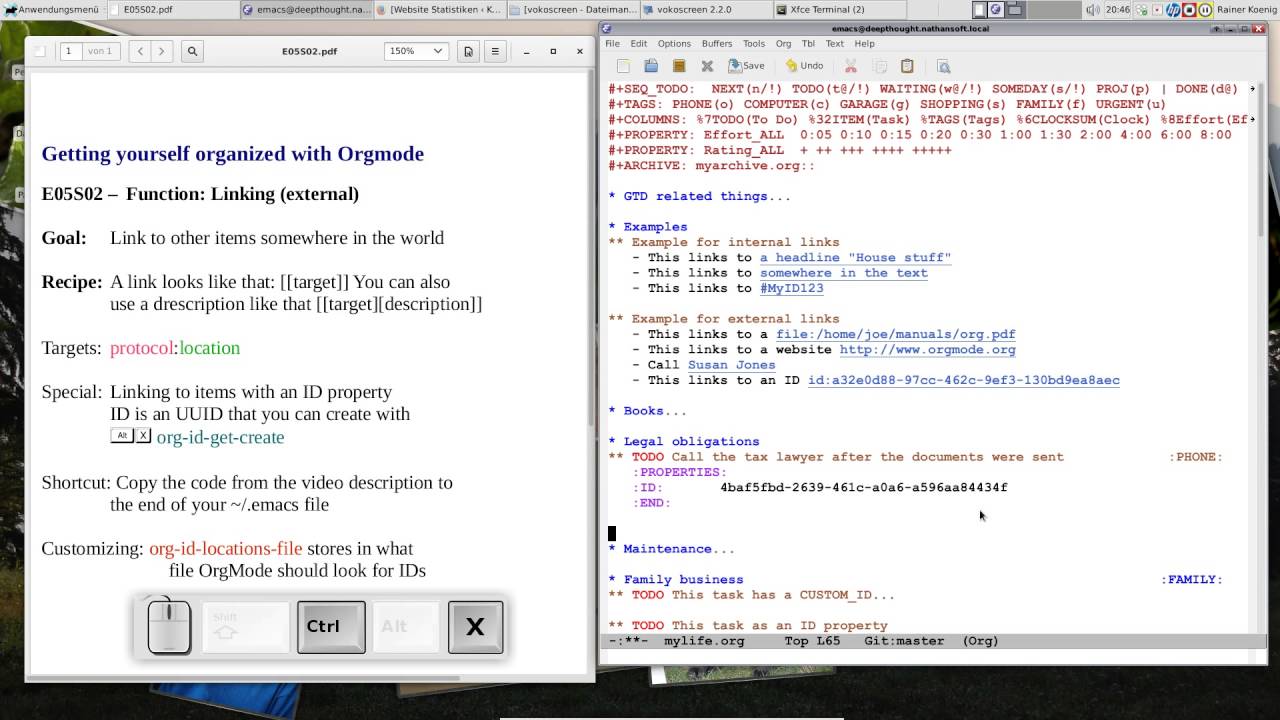This screenshot has height=720, width=1280.
Task: Open the Edit menu in Emacs
Action: [x=639, y=44]
